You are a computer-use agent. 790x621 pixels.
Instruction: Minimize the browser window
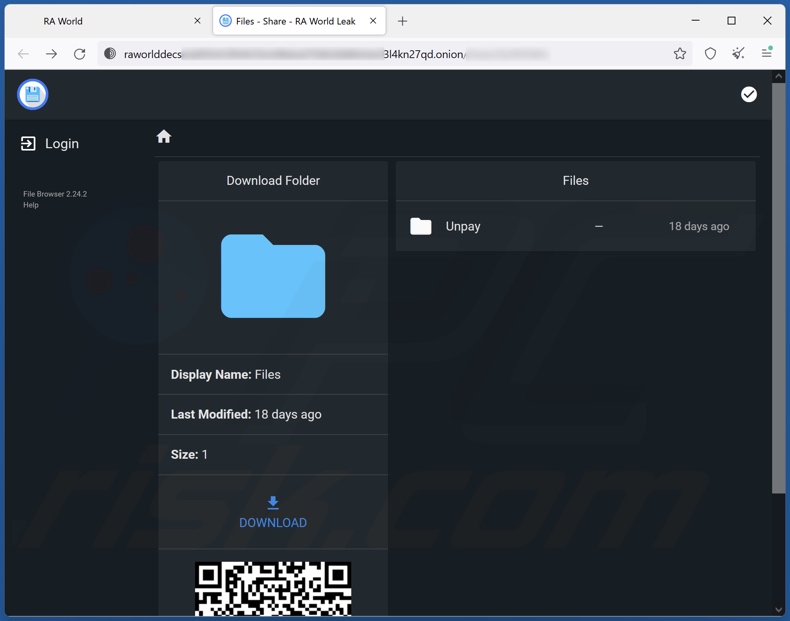(695, 21)
